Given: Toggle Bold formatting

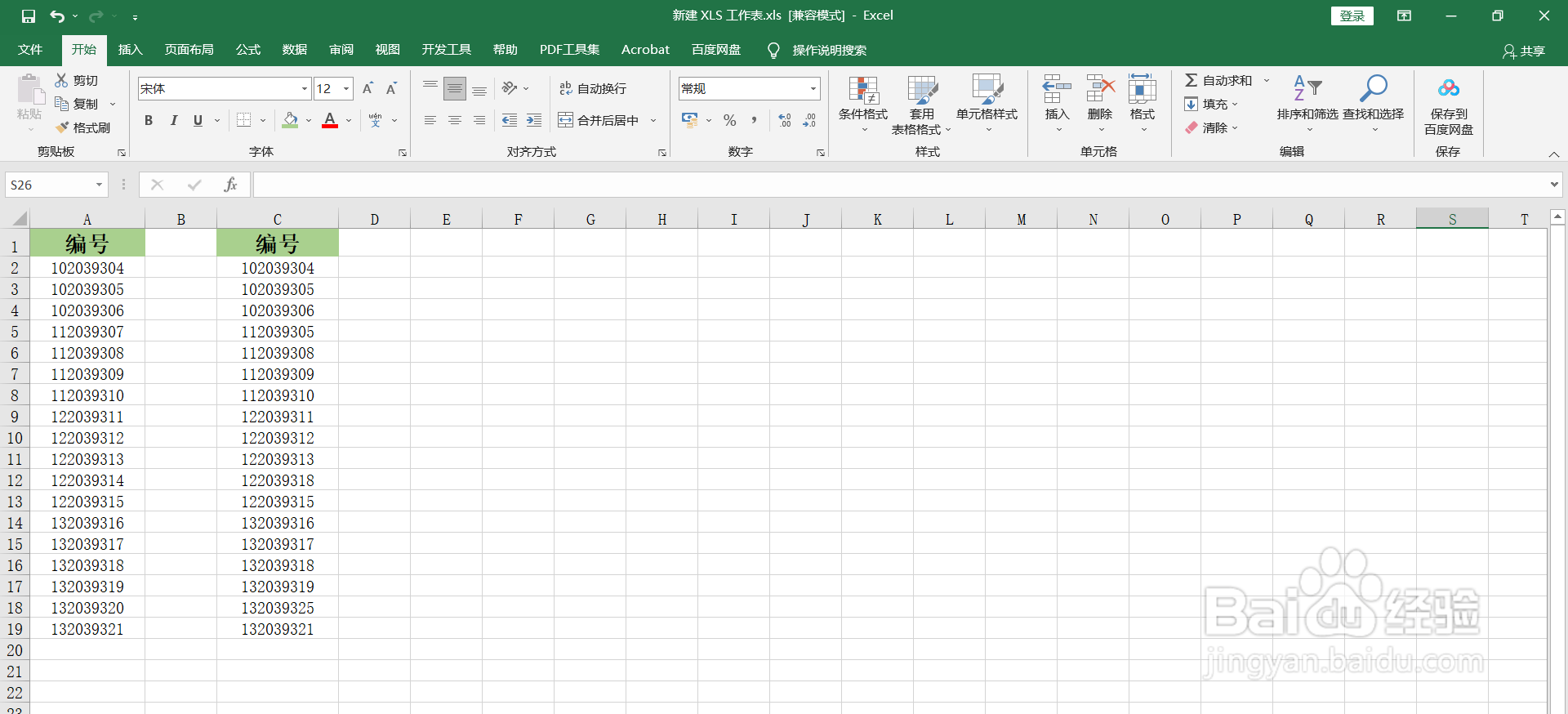Looking at the screenshot, I should [149, 120].
